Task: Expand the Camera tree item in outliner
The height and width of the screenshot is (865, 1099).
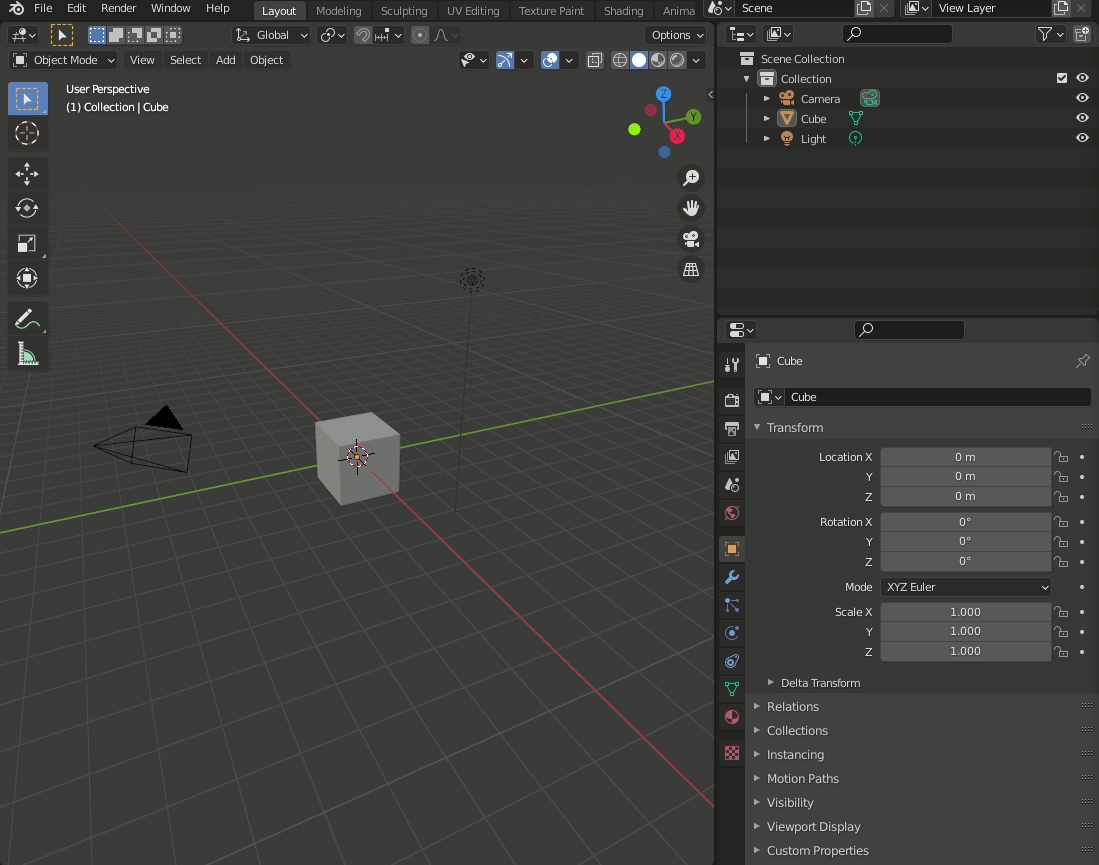Action: [x=767, y=99]
